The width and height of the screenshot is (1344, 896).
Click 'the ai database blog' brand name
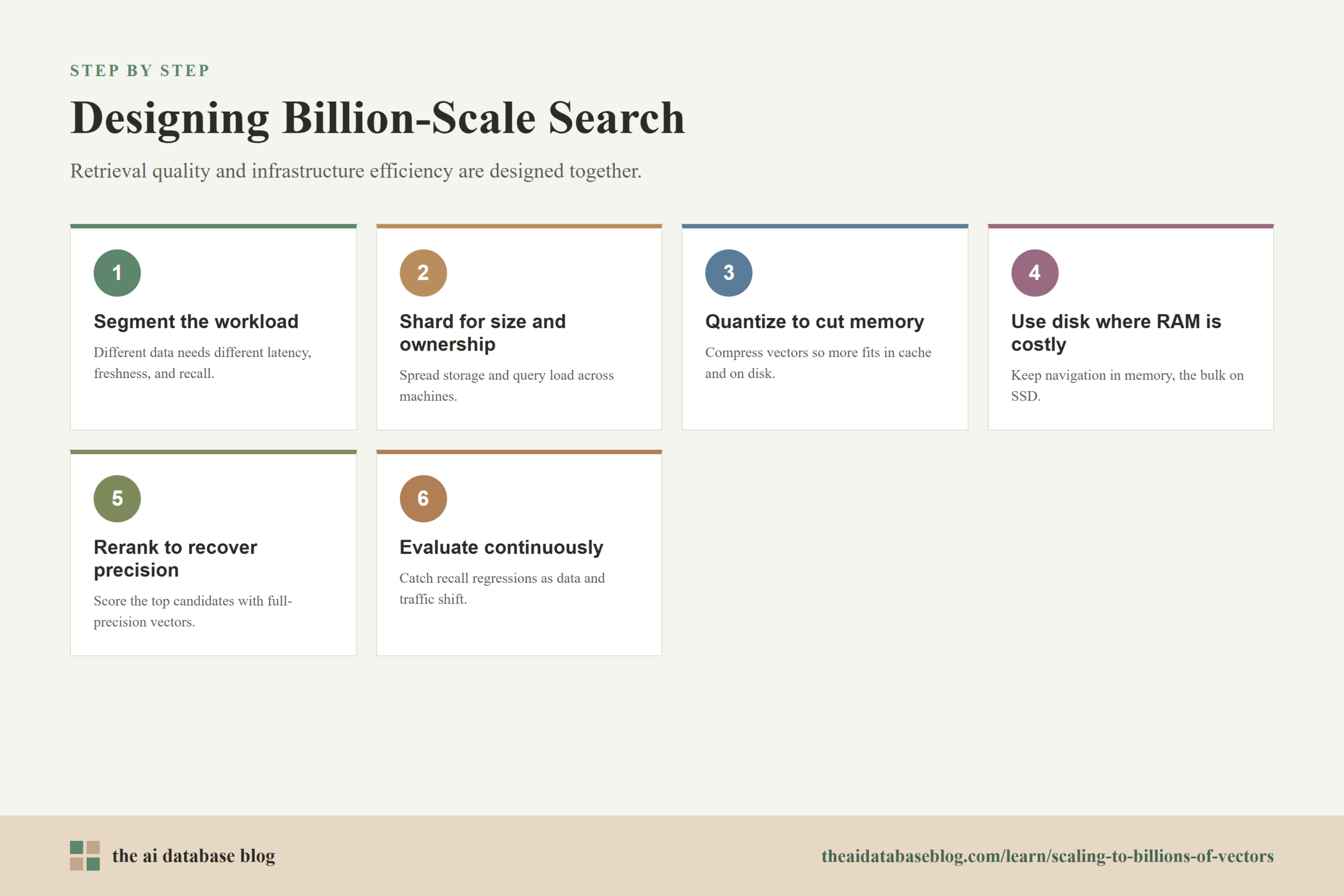tap(193, 856)
